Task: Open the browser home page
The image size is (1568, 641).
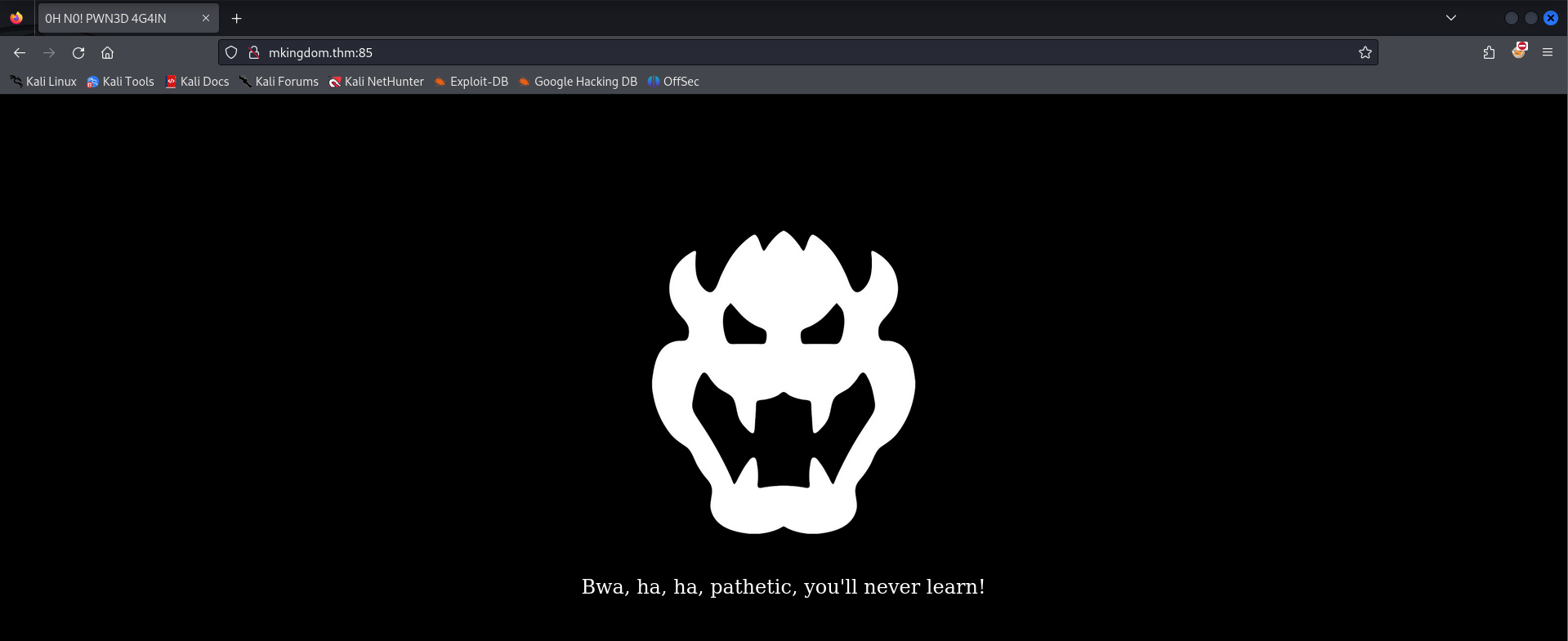Action: tap(107, 52)
